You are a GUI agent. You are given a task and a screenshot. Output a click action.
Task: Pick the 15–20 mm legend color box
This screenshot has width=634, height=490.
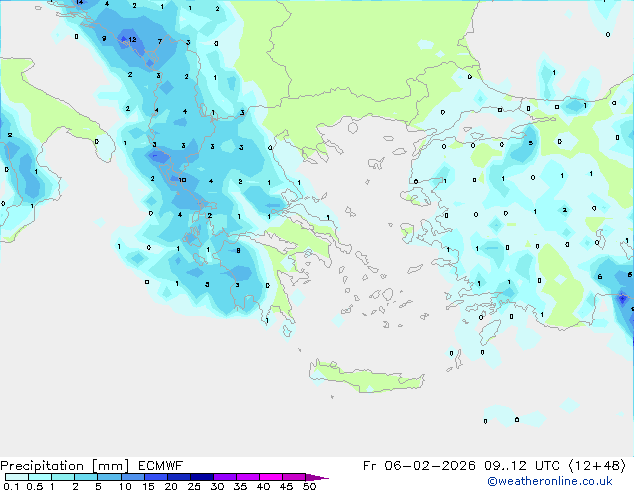pyautogui.click(x=156, y=477)
